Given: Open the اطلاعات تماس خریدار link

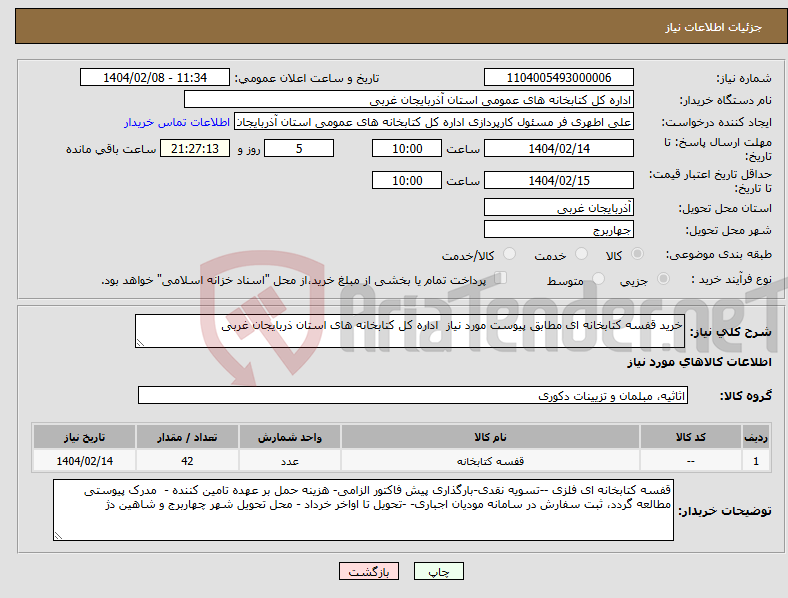Looking at the screenshot, I should [177, 123].
